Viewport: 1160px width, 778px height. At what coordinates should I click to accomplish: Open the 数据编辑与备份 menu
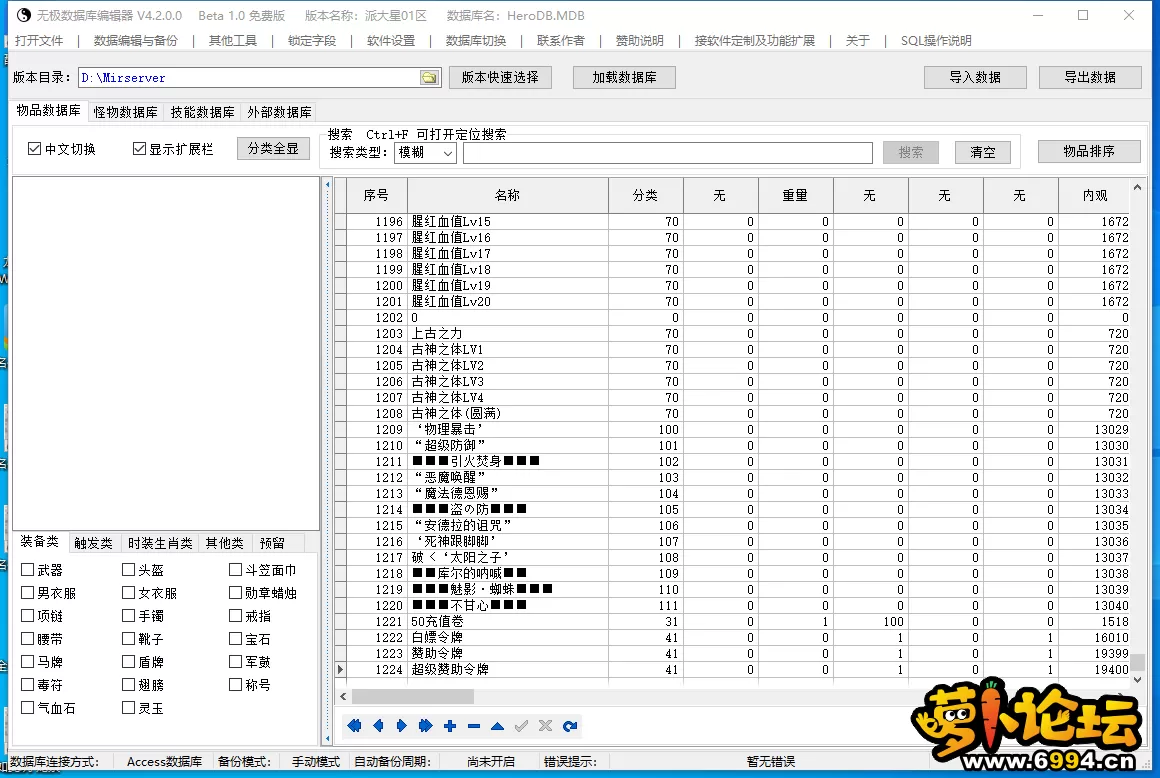coord(136,41)
